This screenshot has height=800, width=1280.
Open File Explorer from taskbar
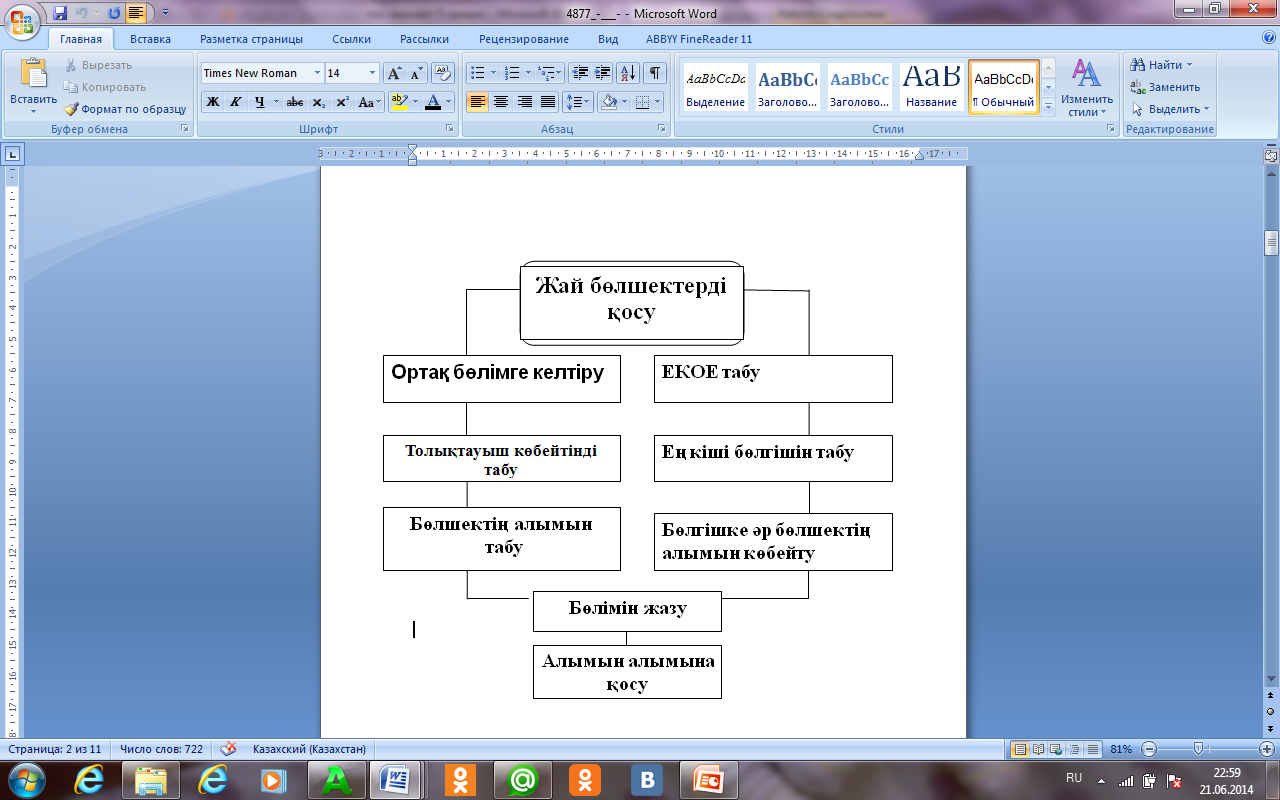click(150, 779)
